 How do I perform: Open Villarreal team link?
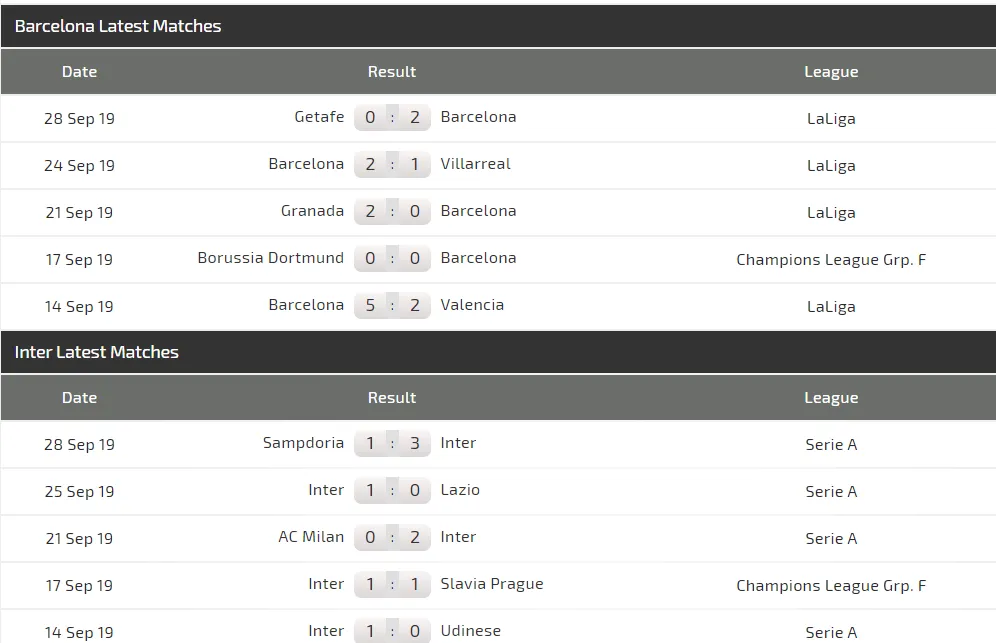pos(475,164)
